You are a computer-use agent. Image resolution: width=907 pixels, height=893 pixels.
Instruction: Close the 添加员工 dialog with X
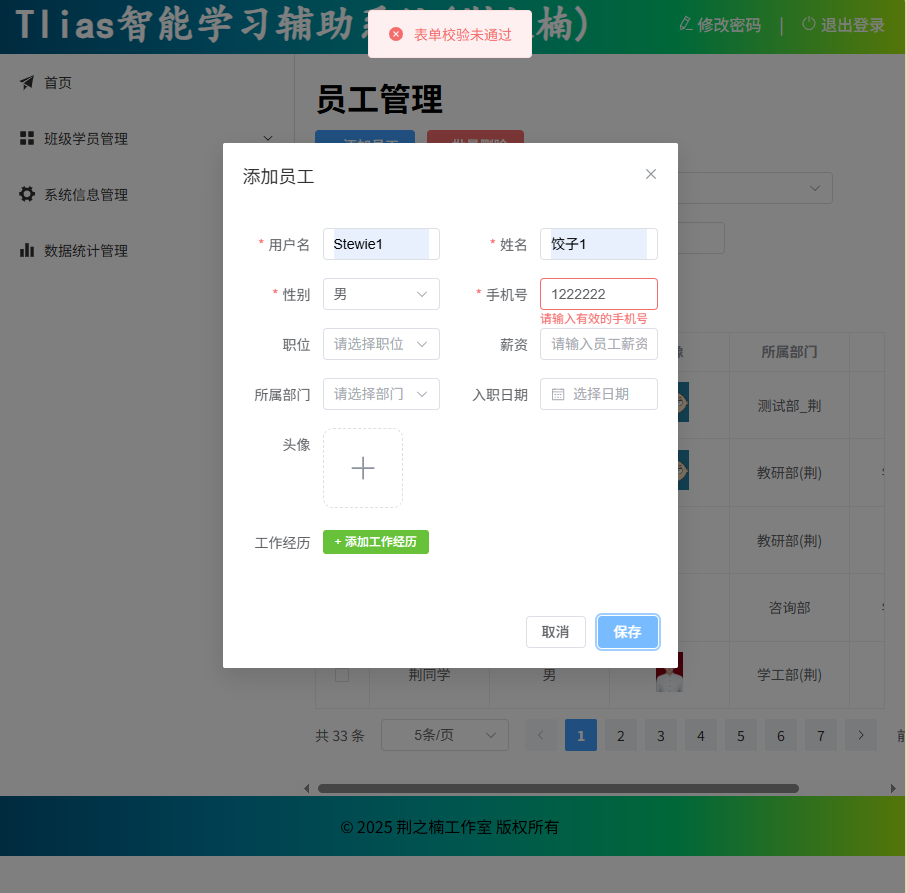pos(651,174)
